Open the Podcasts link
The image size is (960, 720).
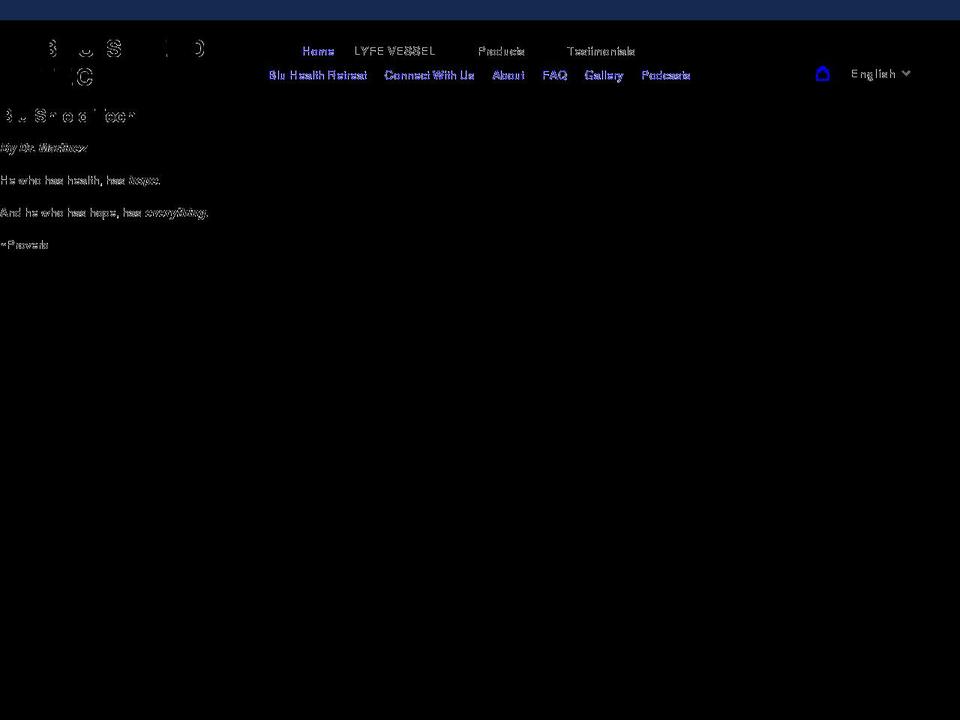click(666, 75)
